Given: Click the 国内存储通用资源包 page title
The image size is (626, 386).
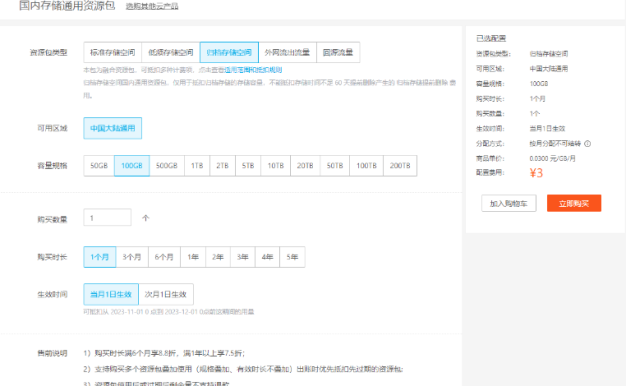Looking at the screenshot, I should (x=67, y=6).
